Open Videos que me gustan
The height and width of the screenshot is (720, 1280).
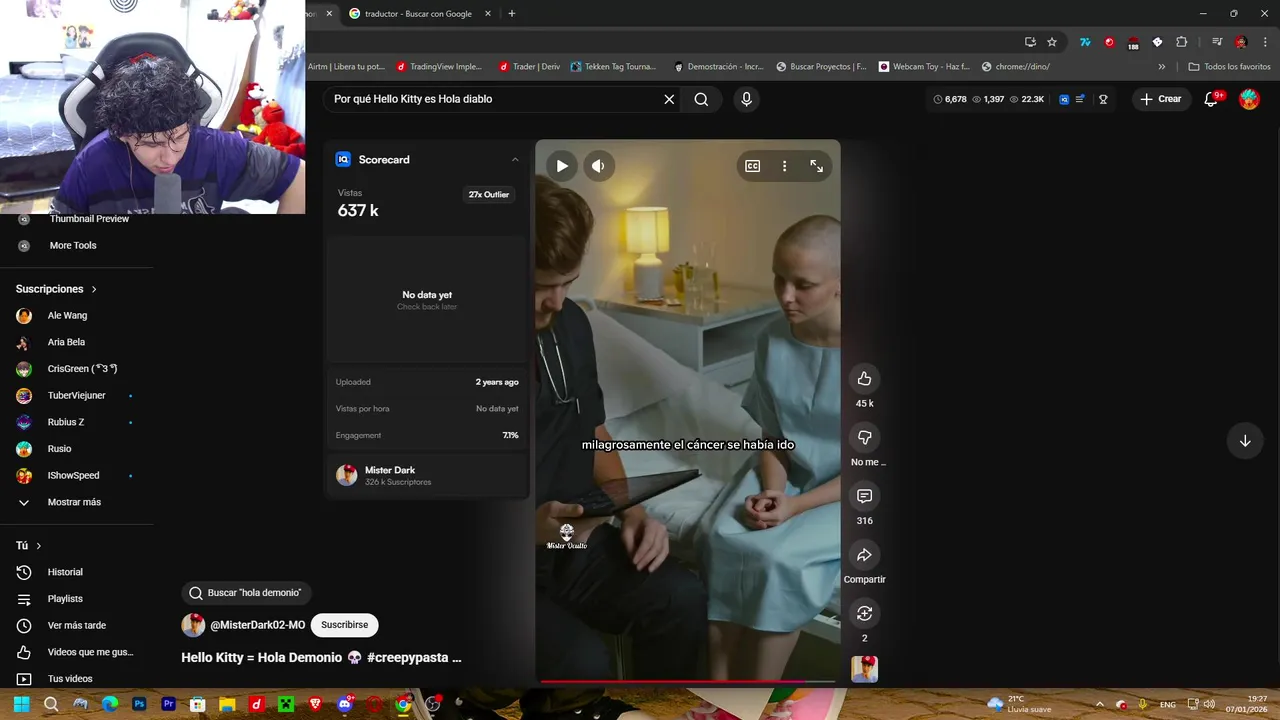coord(90,652)
